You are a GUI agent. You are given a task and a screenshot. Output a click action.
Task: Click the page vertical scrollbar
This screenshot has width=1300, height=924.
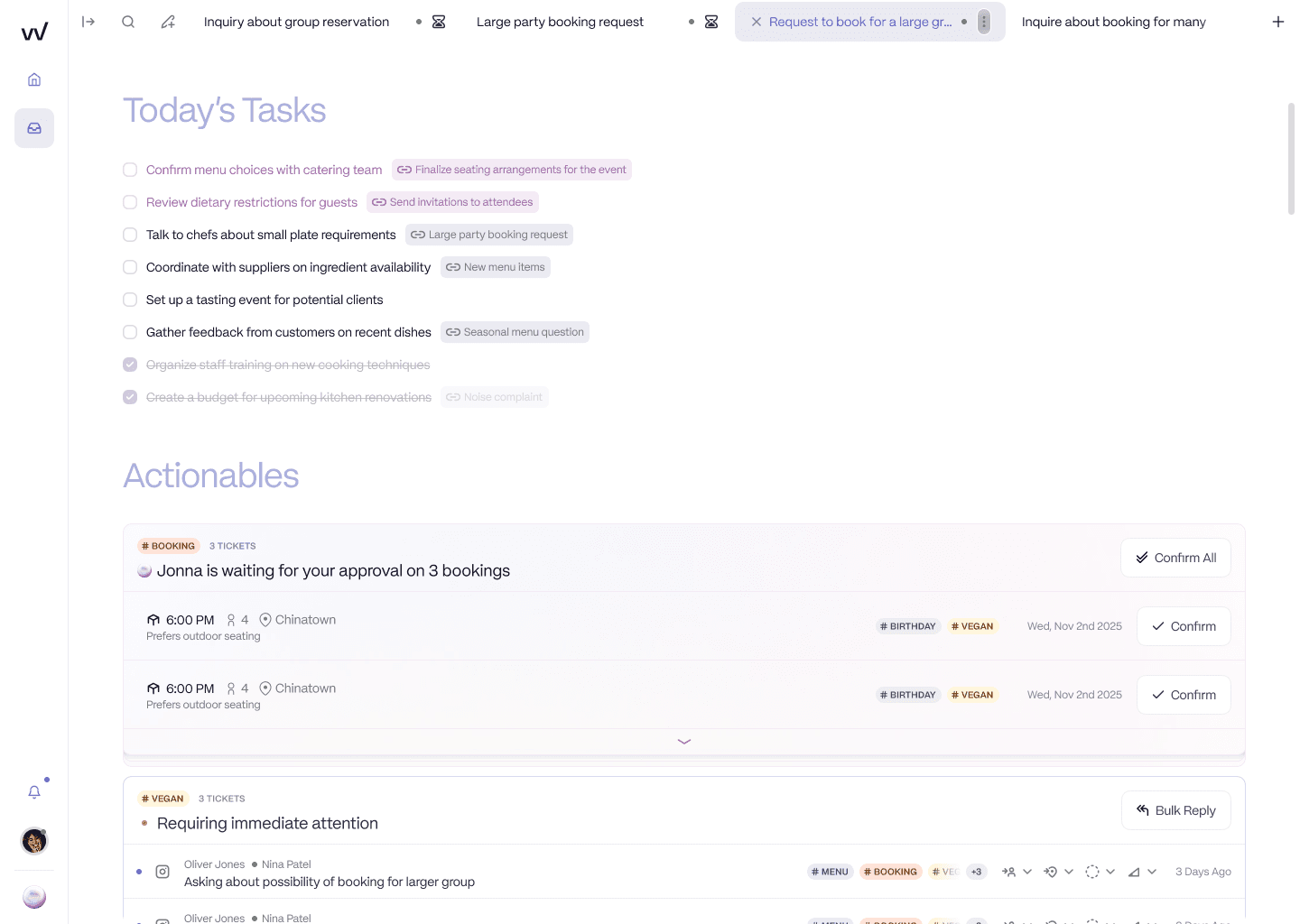(x=1291, y=158)
